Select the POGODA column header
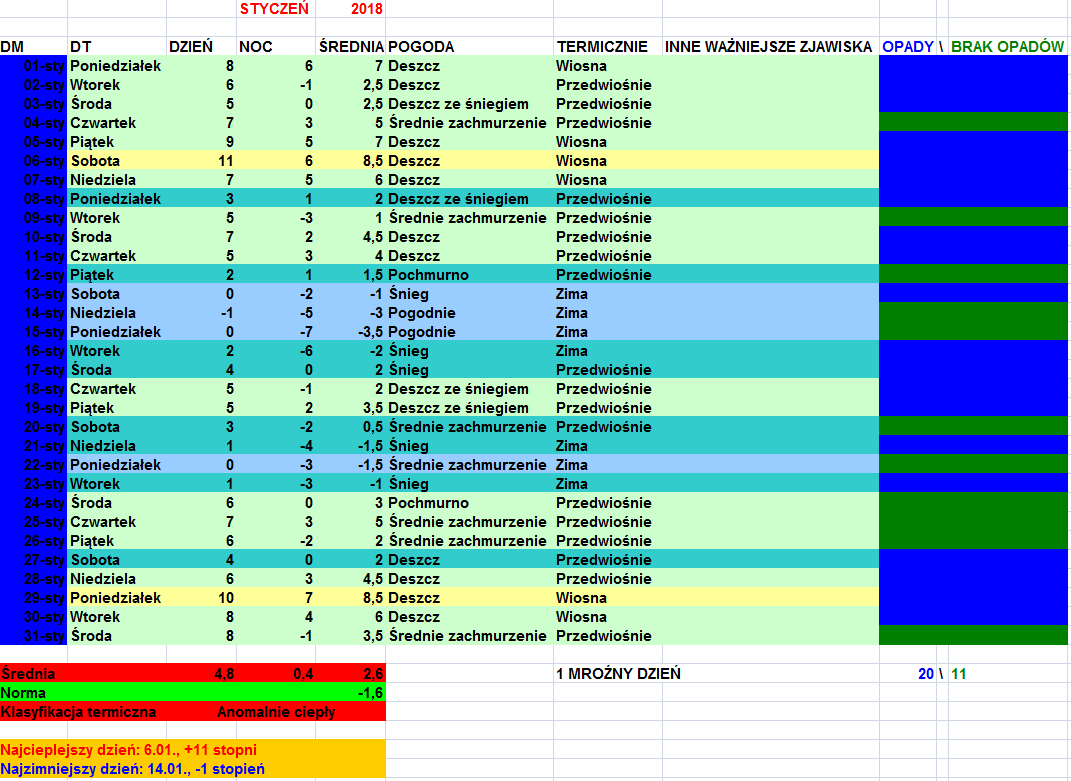This screenshot has width=1071, height=781. point(421,47)
